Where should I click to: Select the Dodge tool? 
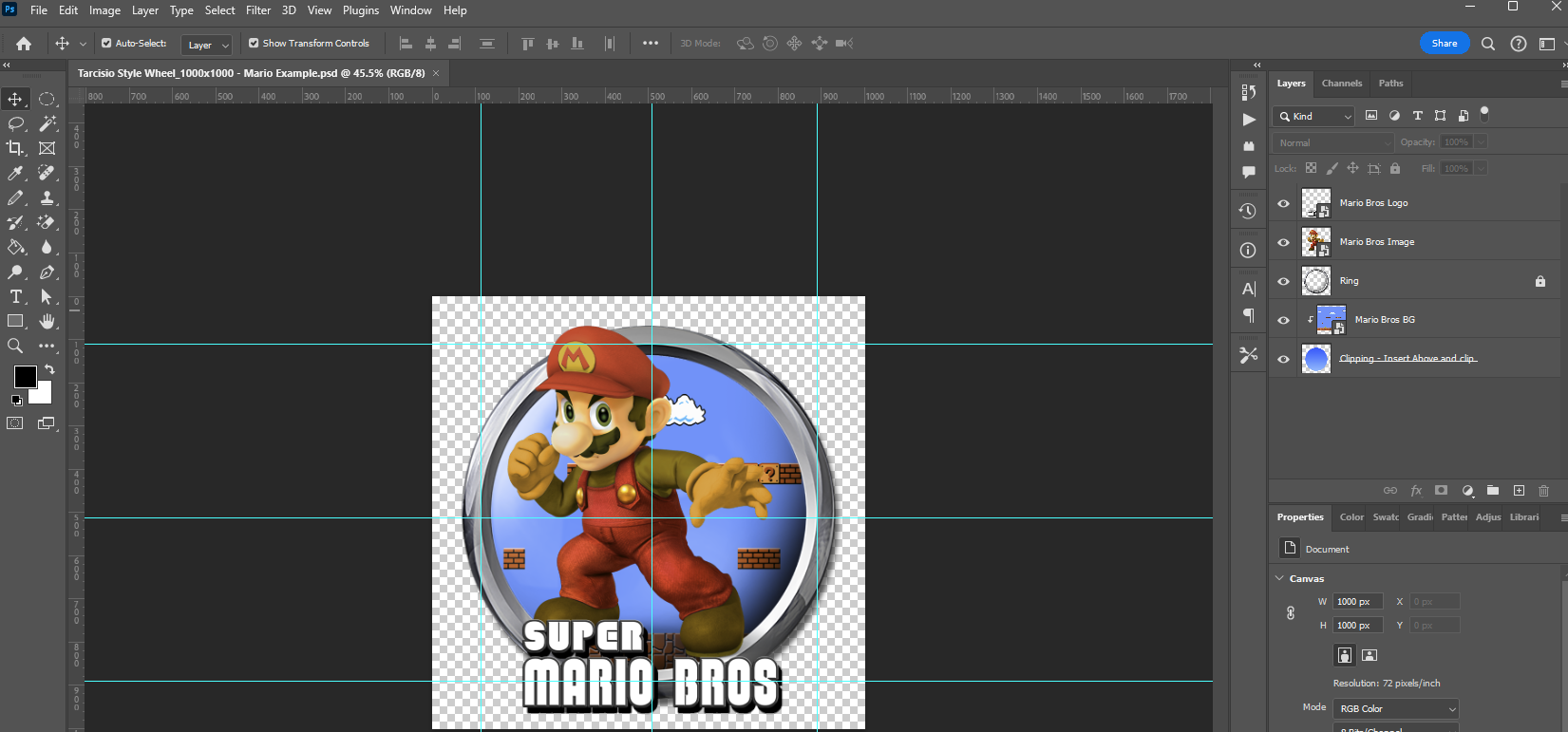coord(15,272)
